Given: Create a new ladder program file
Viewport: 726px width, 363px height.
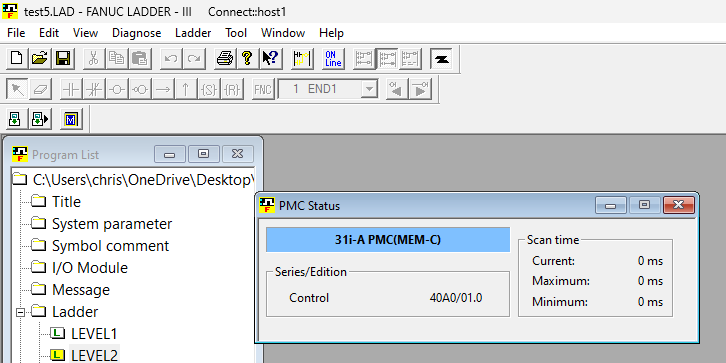Looking at the screenshot, I should click(17, 58).
